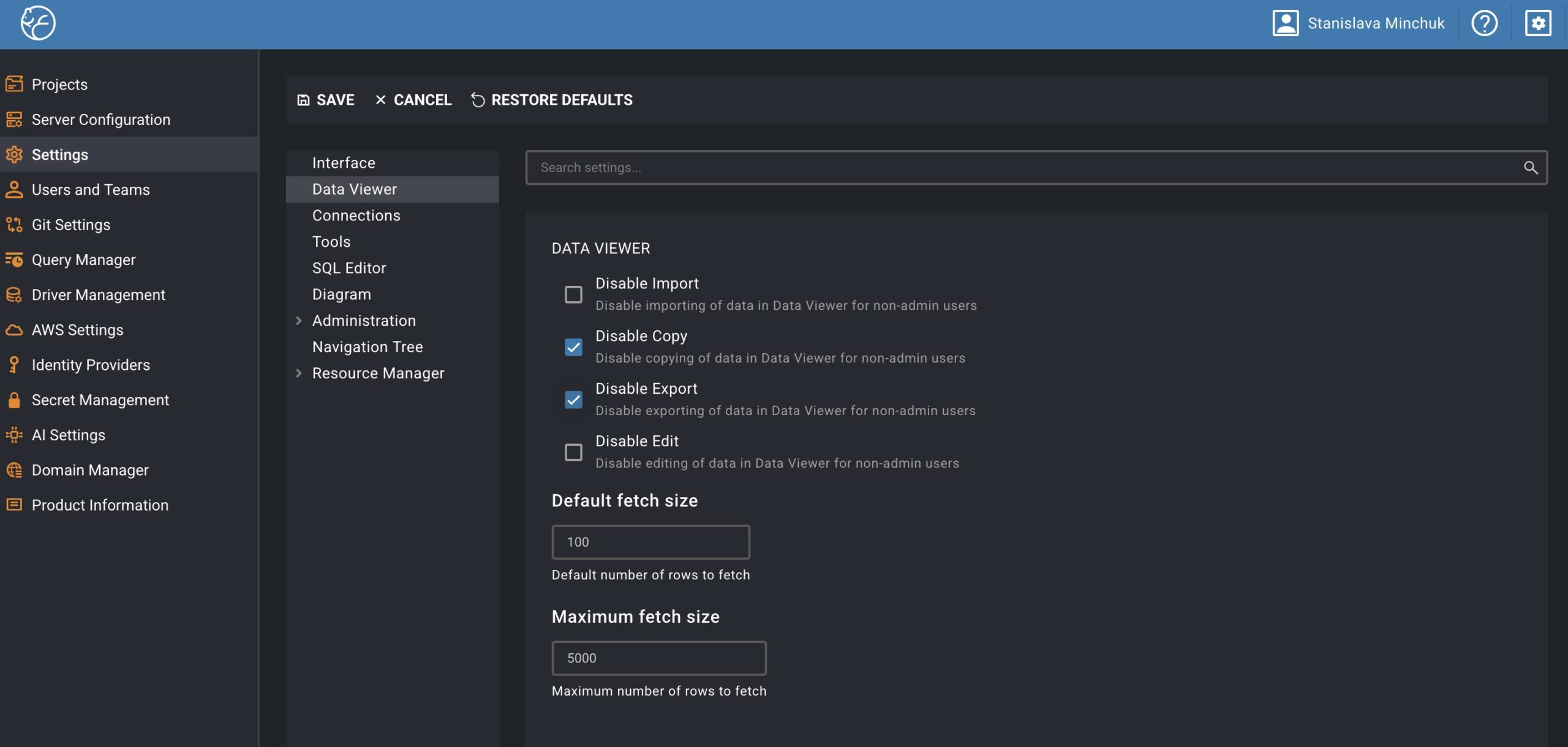1568x747 pixels.
Task: Open the help question mark icon
Action: [x=1484, y=23]
